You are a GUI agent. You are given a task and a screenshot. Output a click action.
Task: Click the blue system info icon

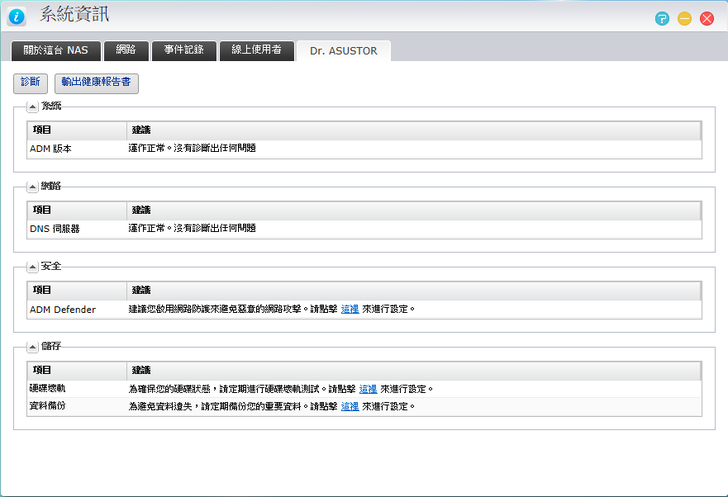[x=17, y=16]
